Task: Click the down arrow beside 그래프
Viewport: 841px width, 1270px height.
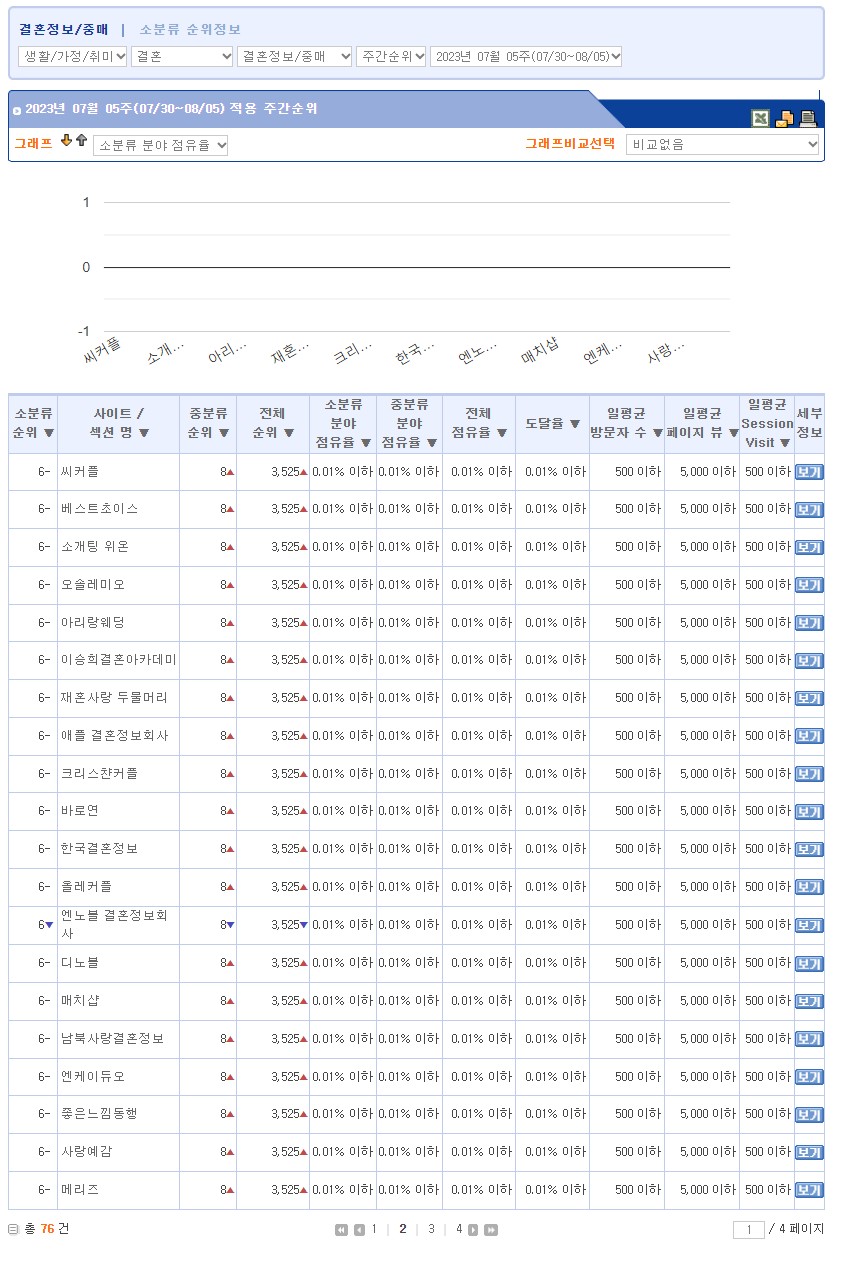Action: pos(66,141)
